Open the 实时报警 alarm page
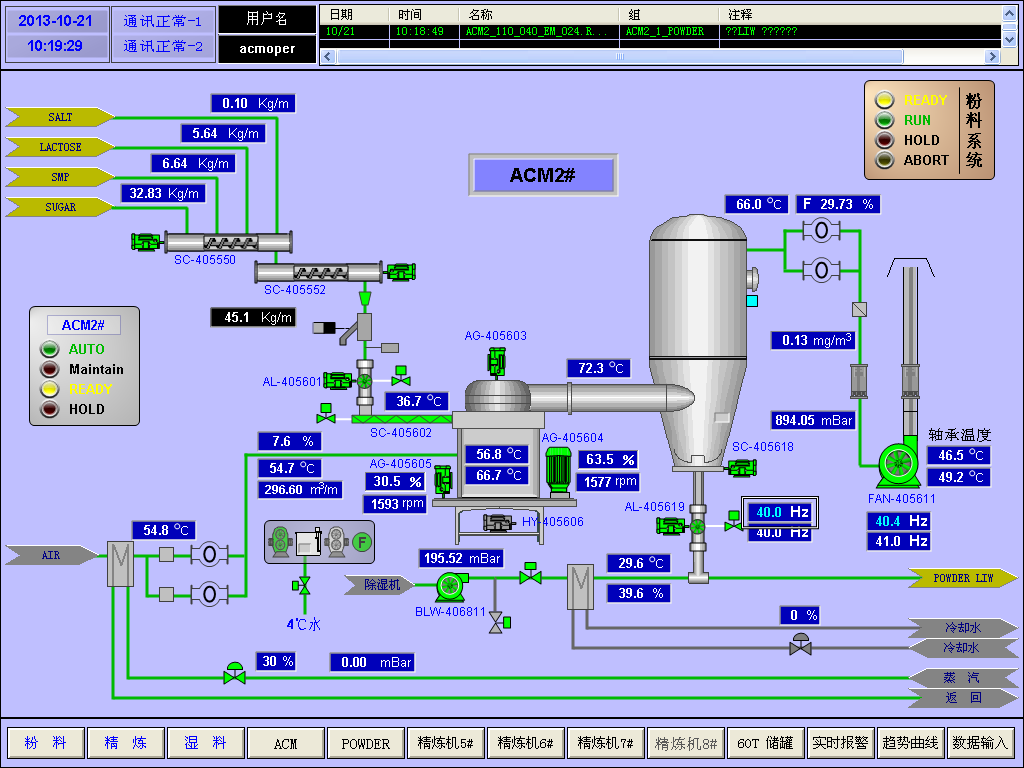The height and width of the screenshot is (768, 1024). 840,743
